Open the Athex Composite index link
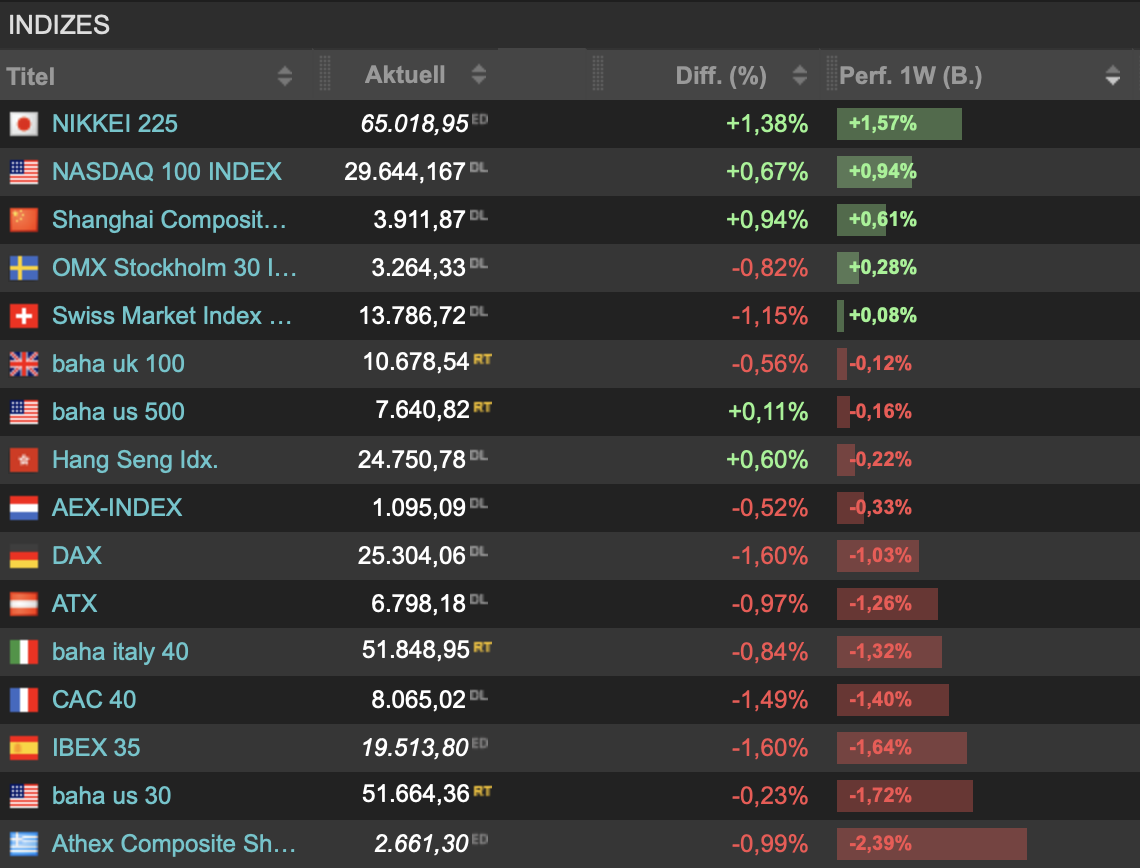 (x=174, y=843)
